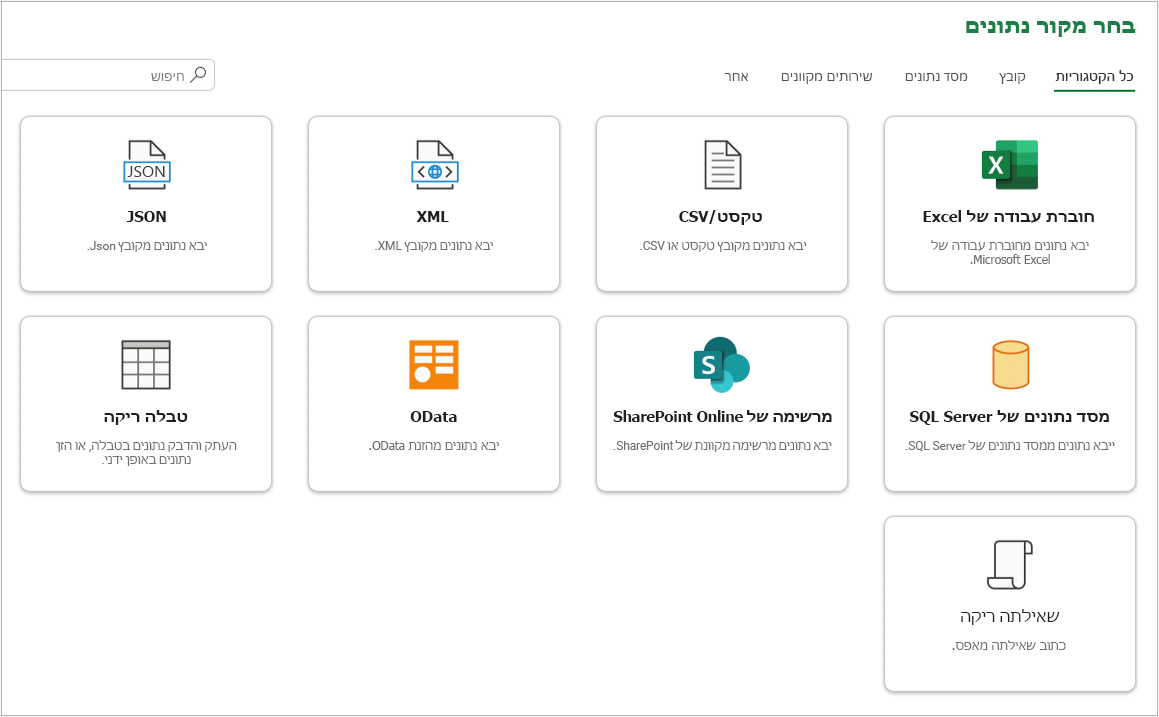Screen dimensions: 1159x717
Task: Click the text "יבא נתונים מקובץ XML"
Action: click(433, 245)
